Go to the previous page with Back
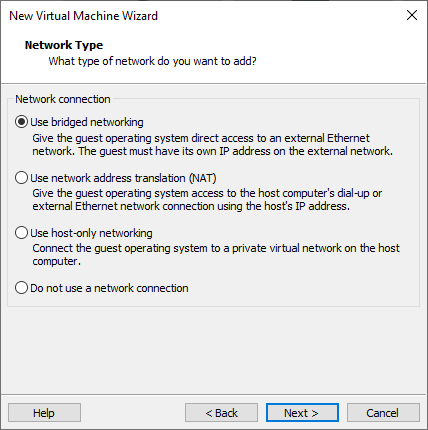 (x=221, y=413)
